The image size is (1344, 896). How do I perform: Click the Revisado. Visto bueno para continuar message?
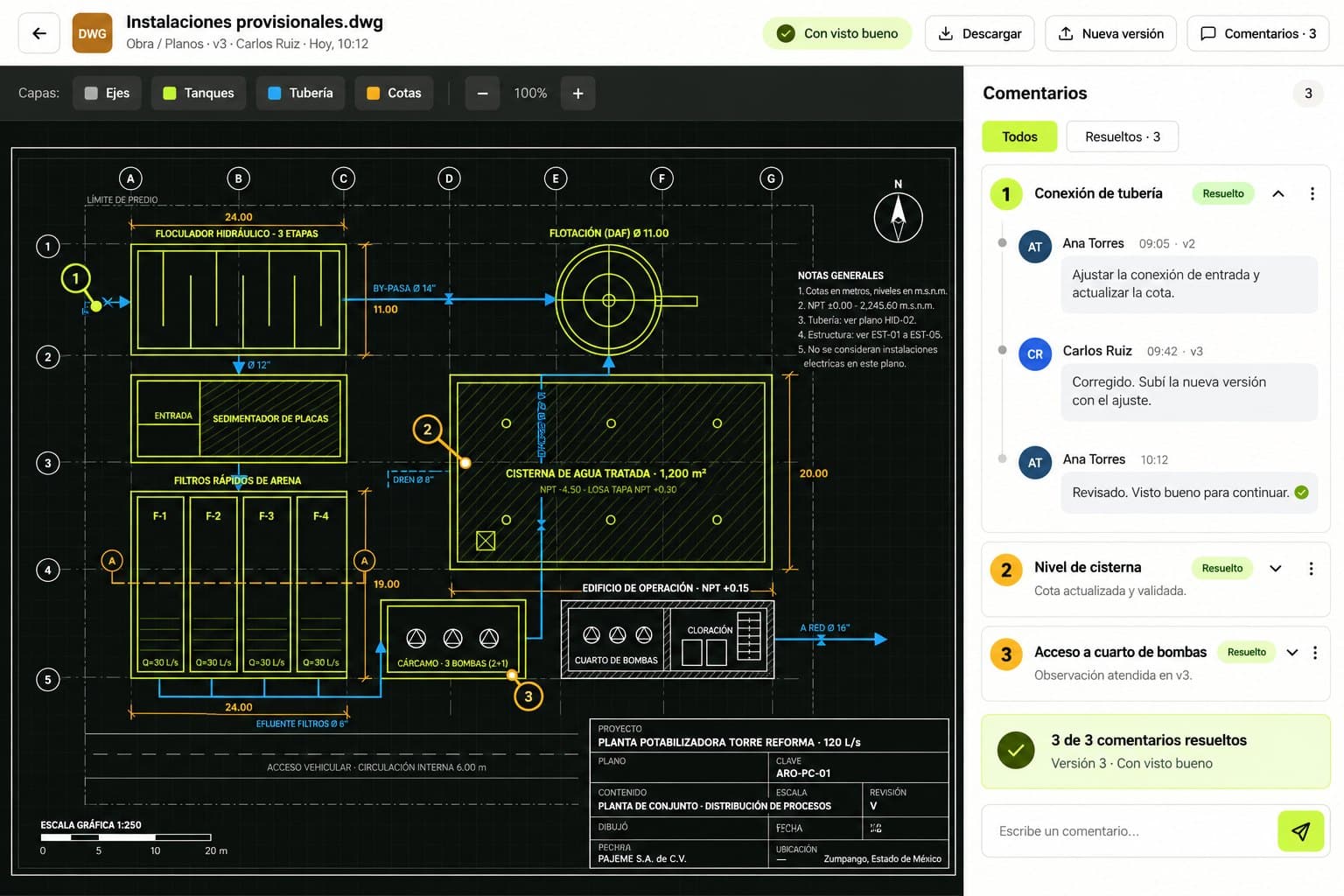1189,493
